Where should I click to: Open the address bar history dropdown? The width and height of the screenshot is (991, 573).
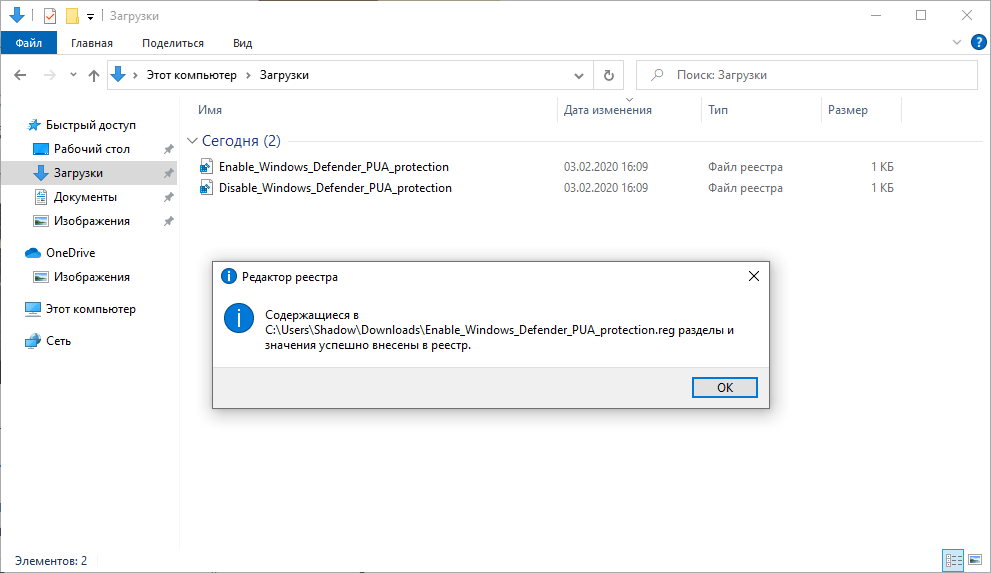(579, 75)
